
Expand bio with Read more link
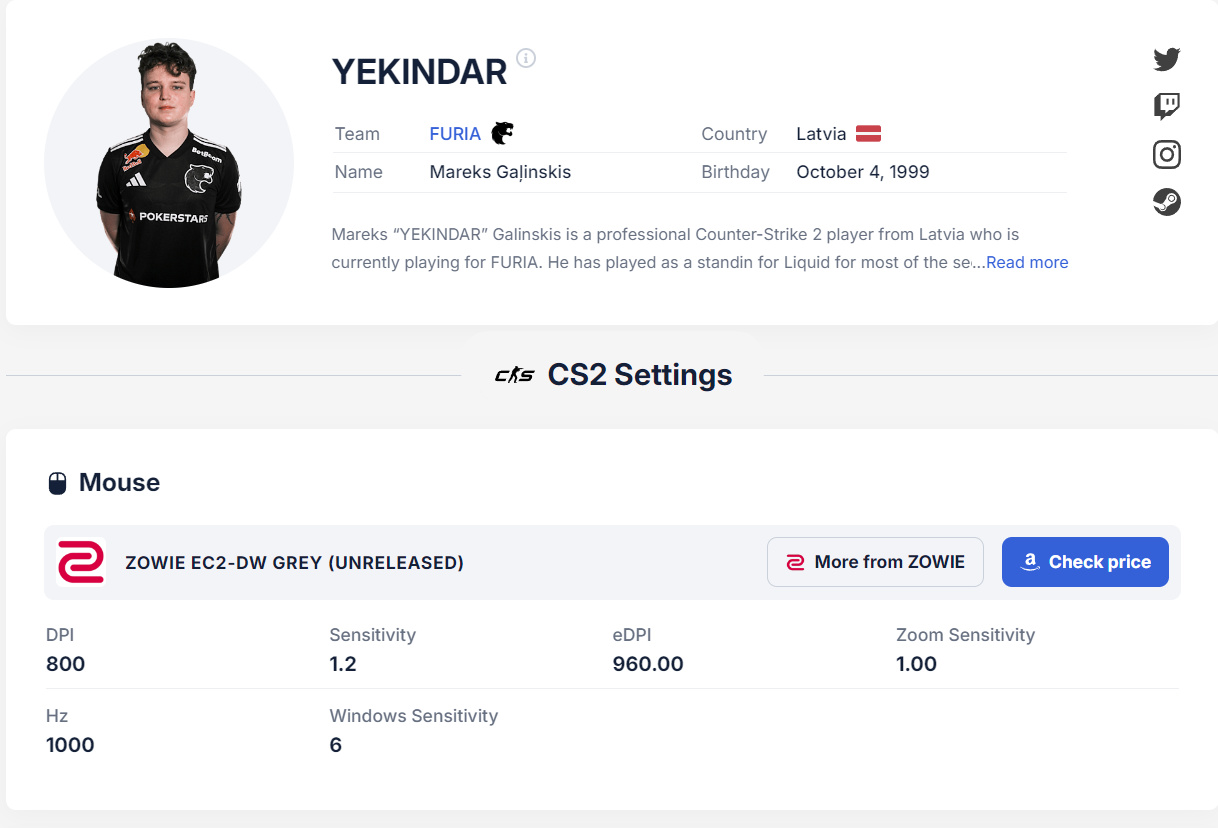click(1027, 262)
